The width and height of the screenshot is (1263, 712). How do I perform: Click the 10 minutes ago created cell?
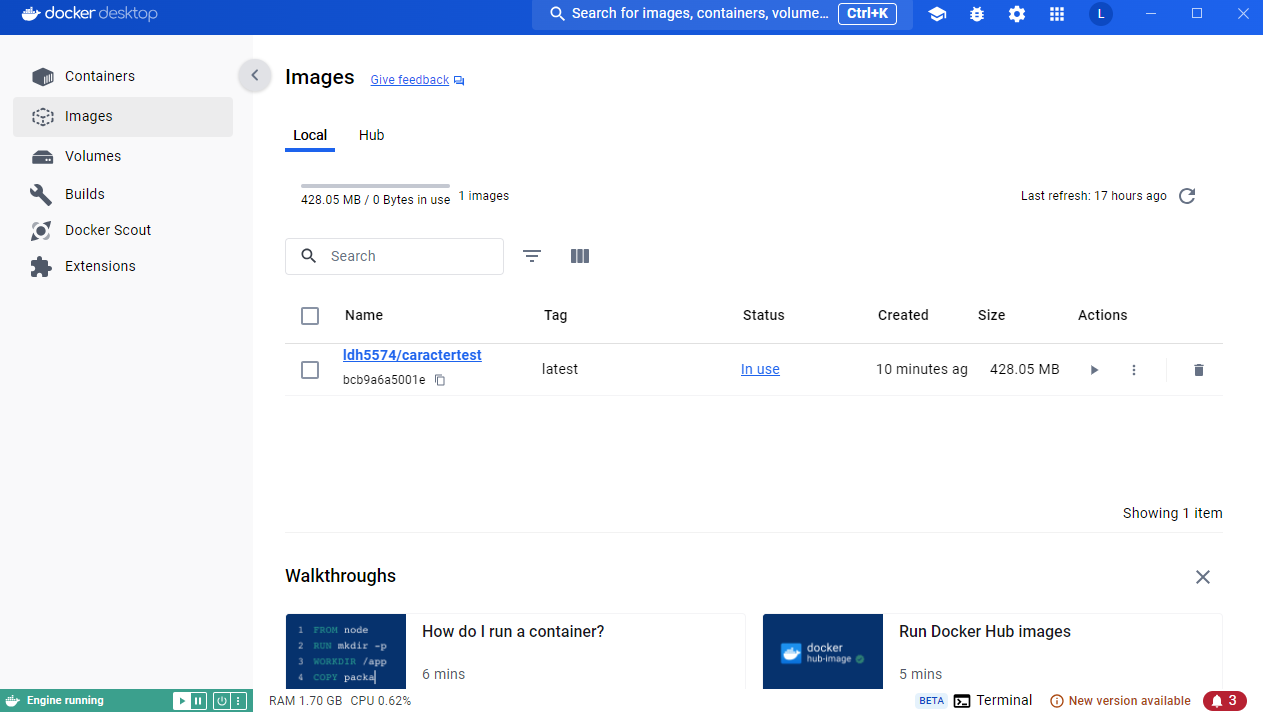point(922,369)
